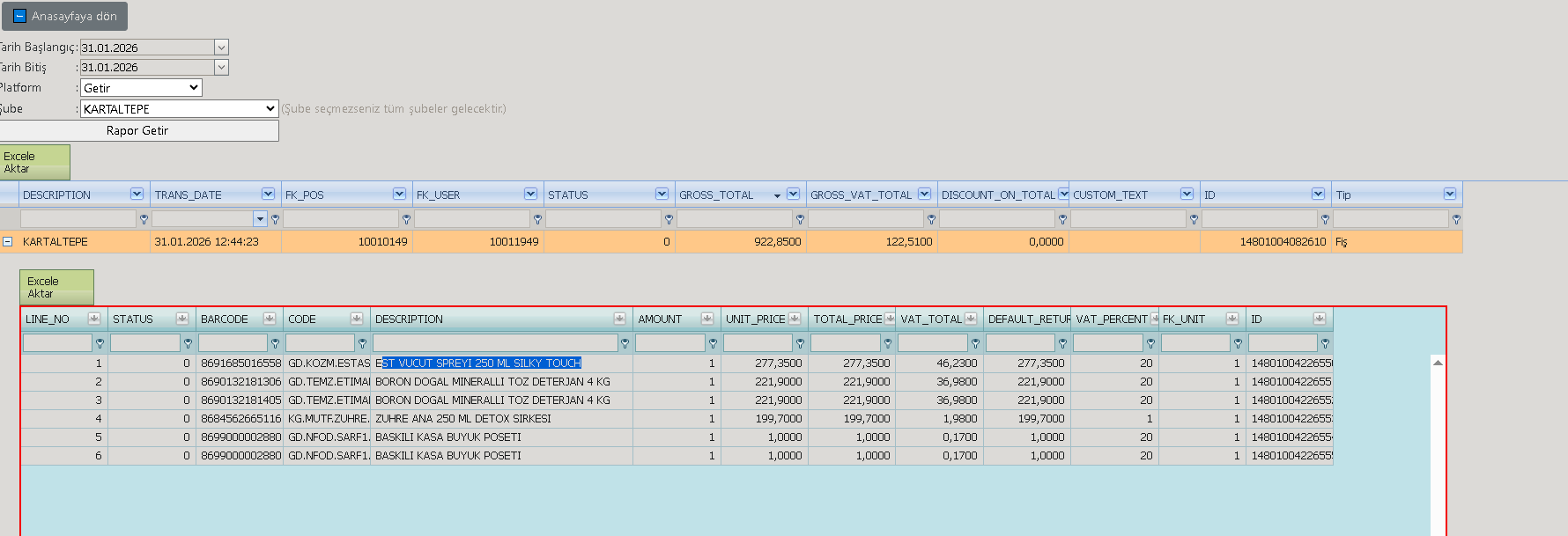Viewport: 1568px width, 536px height.
Task: Click the LINE_NO filter input field
Action: pyautogui.click(x=57, y=342)
